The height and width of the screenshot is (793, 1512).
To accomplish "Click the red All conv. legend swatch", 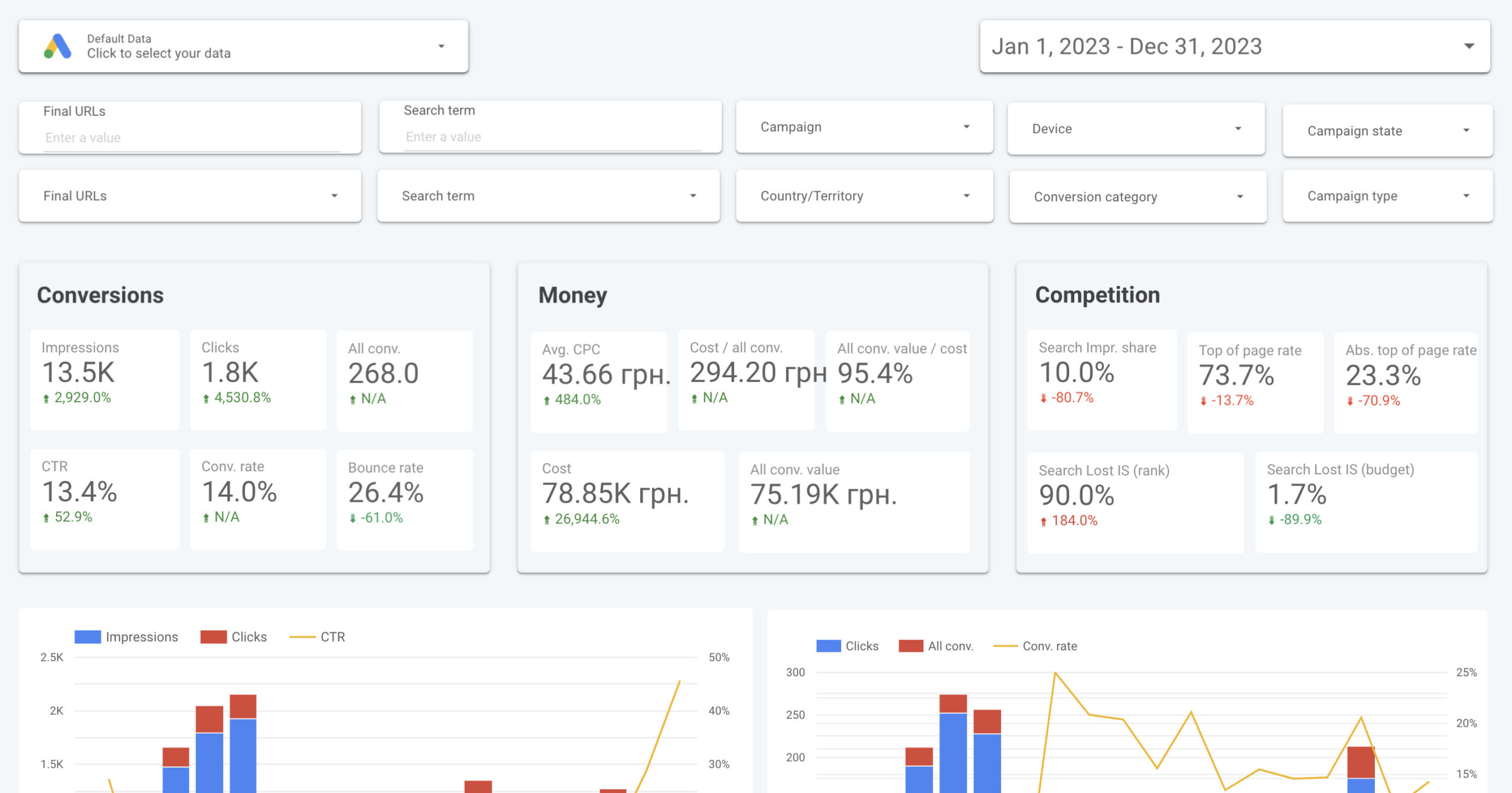I will [910, 647].
